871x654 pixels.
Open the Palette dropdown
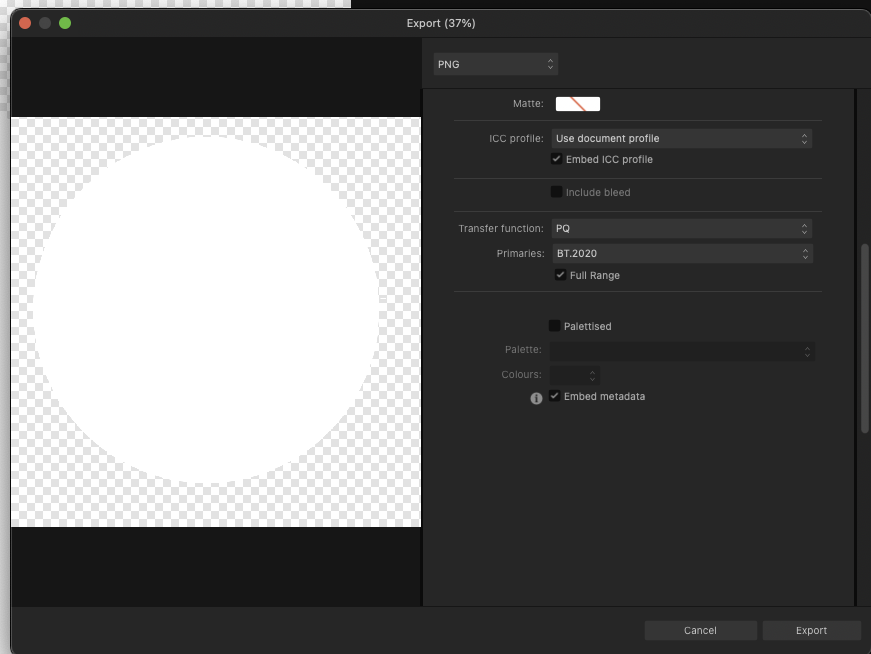(x=682, y=351)
